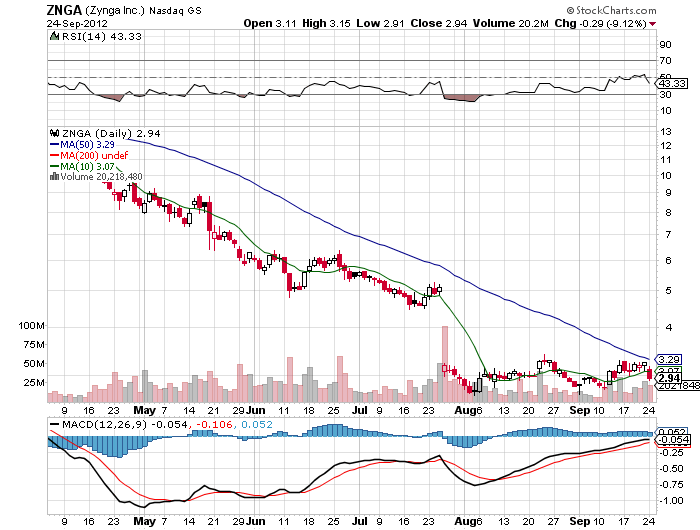Click May on the price chart date axis
The image size is (700, 530).
[x=145, y=410]
